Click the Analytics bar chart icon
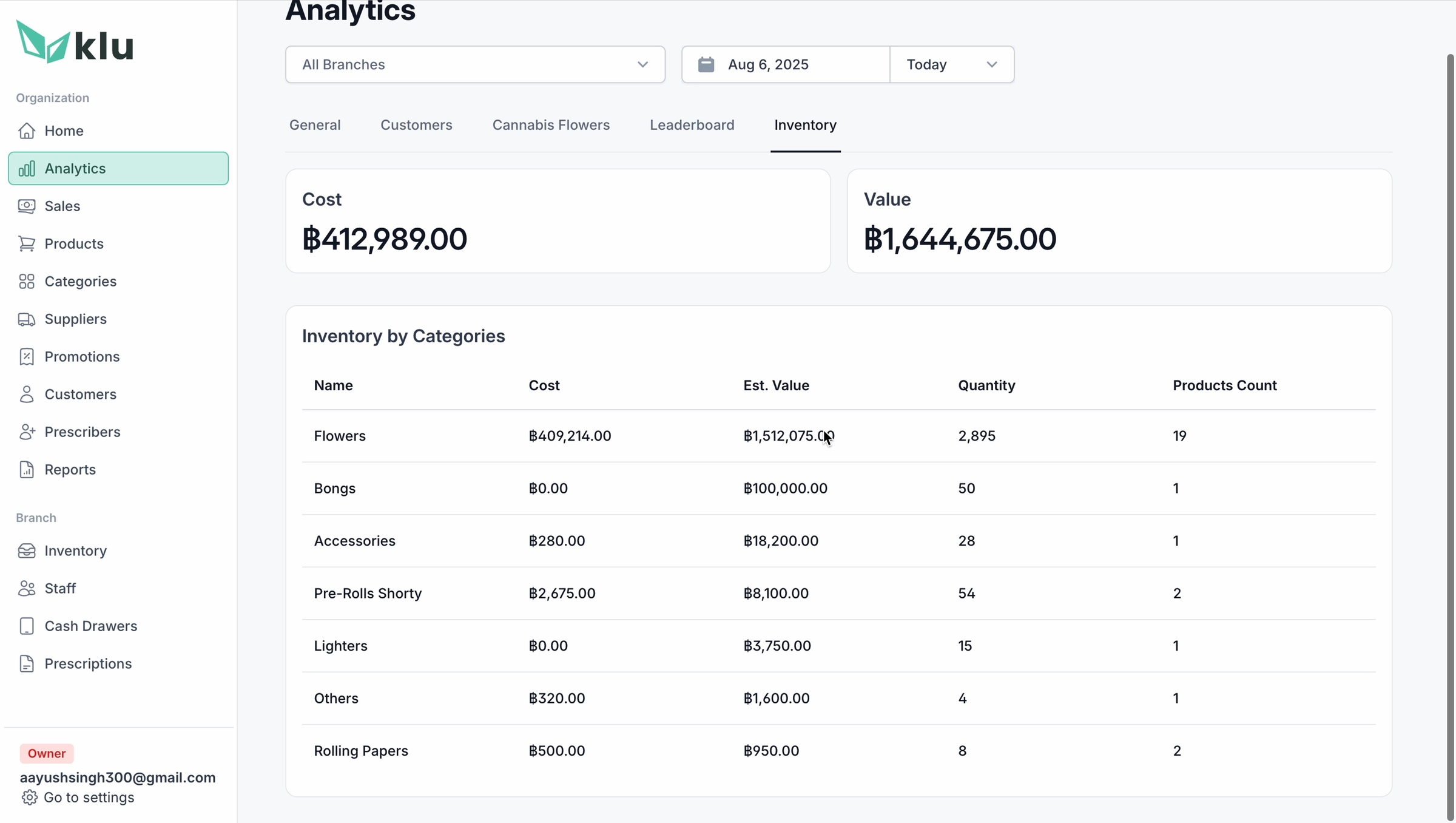Viewport: 1456px width, 823px height. pos(27,168)
